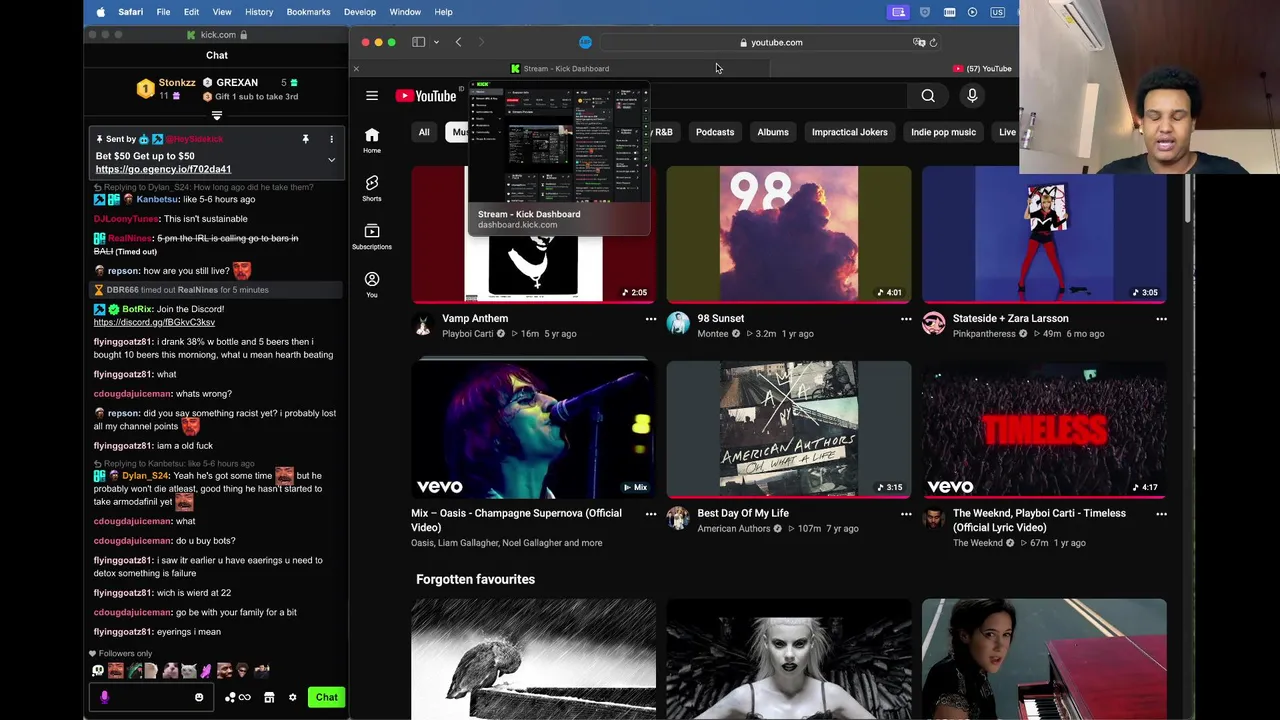Open more options for Stateside + Zara Larsson

coord(1161,319)
